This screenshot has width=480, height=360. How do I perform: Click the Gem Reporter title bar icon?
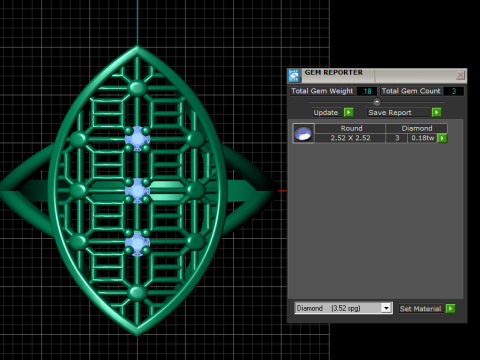[294, 76]
